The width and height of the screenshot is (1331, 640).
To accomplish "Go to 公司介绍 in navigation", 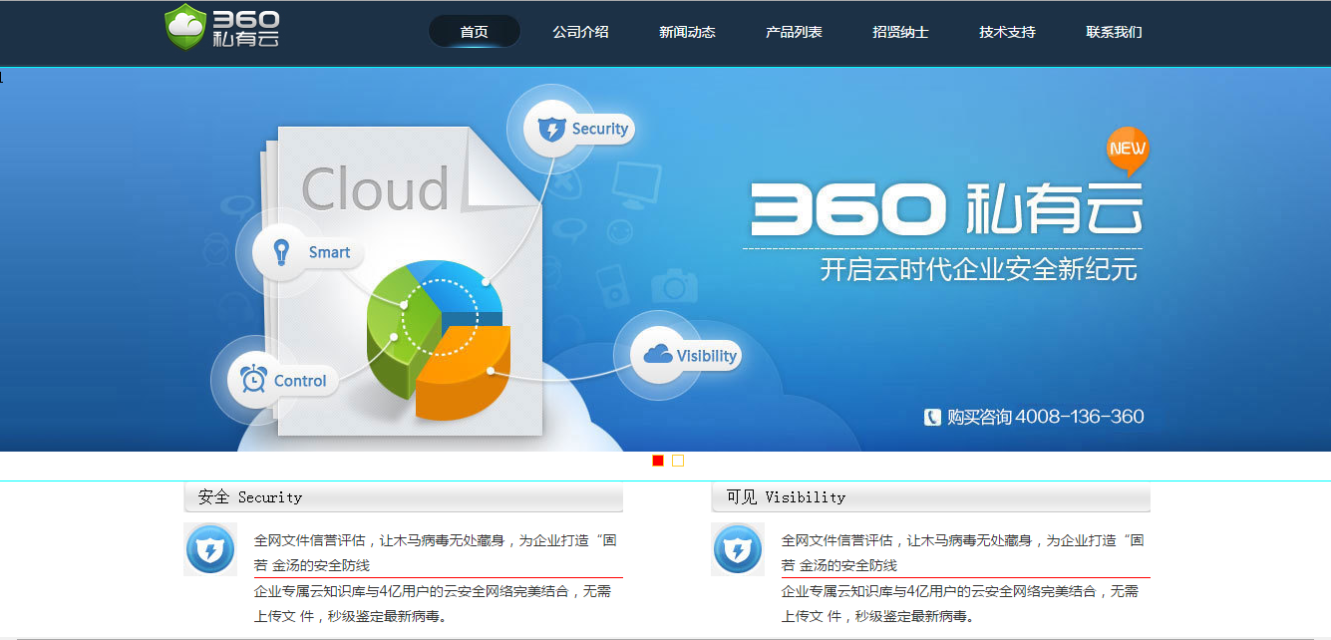I will (580, 32).
